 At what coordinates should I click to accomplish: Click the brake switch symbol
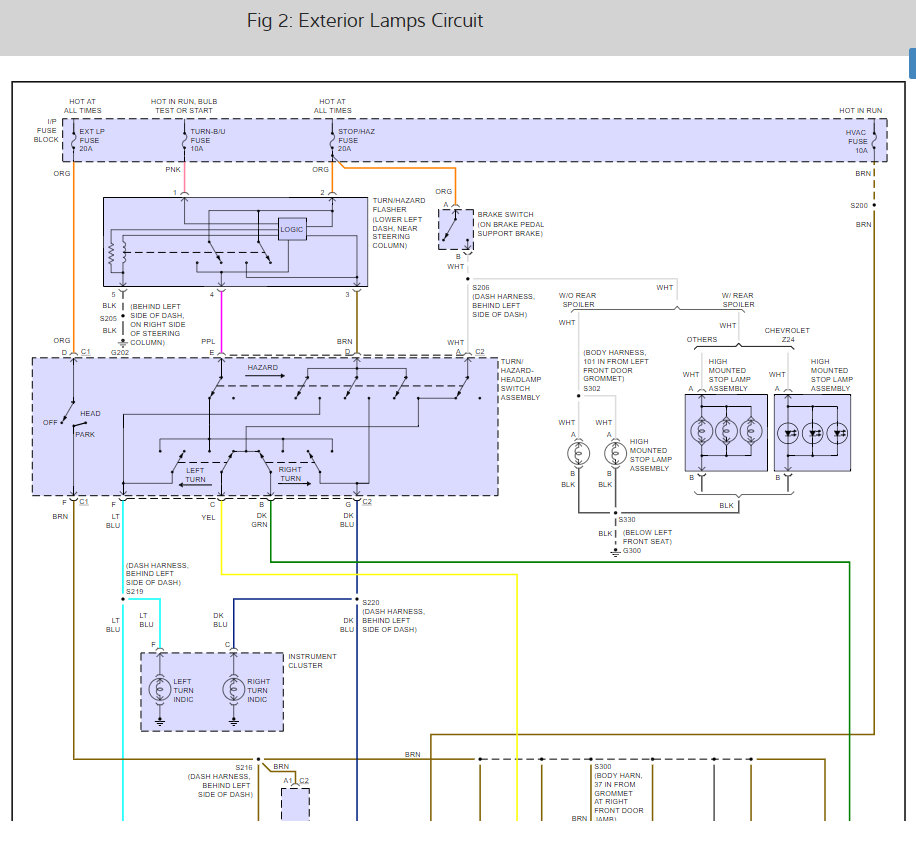(456, 229)
